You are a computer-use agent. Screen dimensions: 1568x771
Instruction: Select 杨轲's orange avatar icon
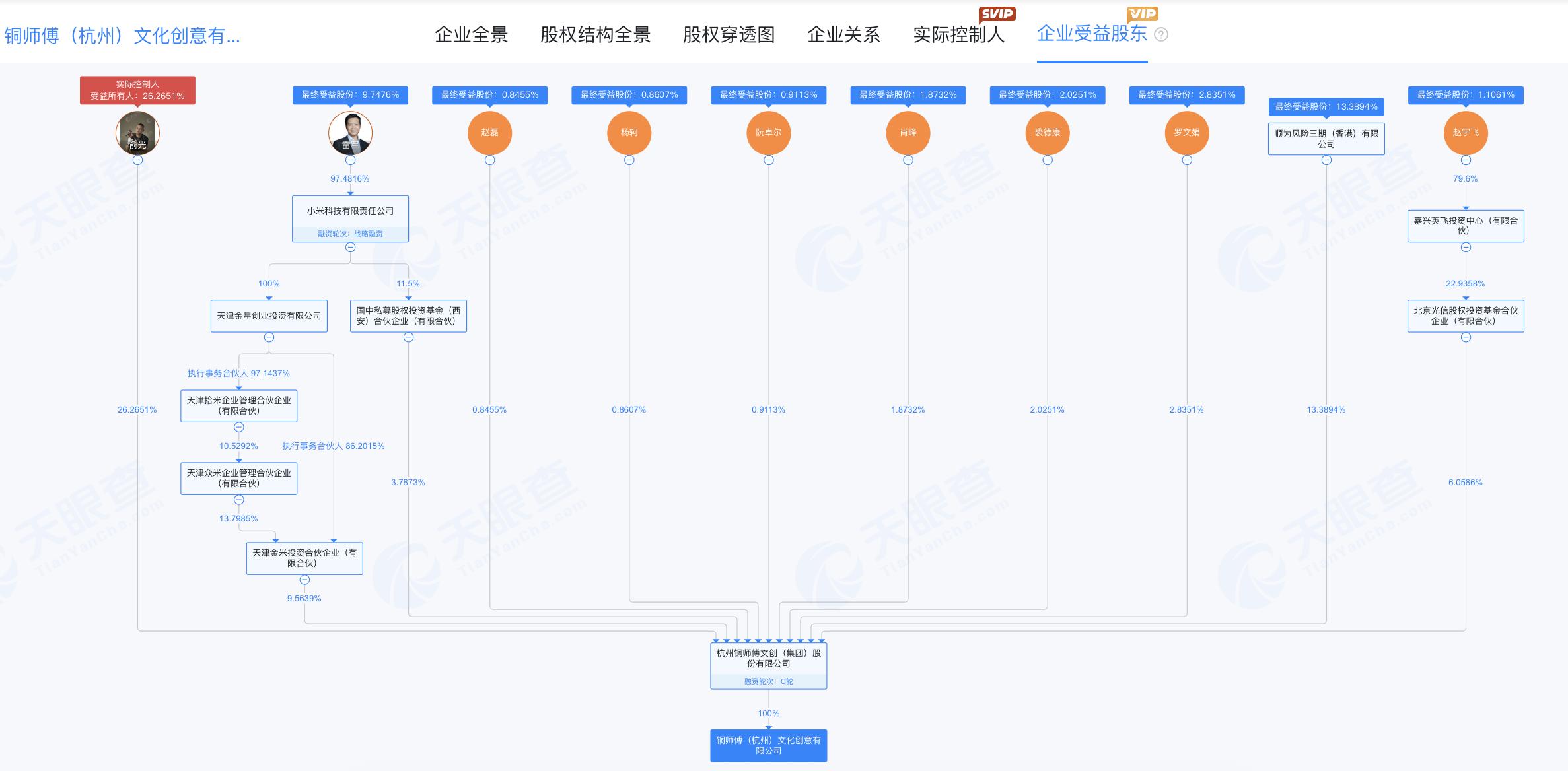click(629, 133)
